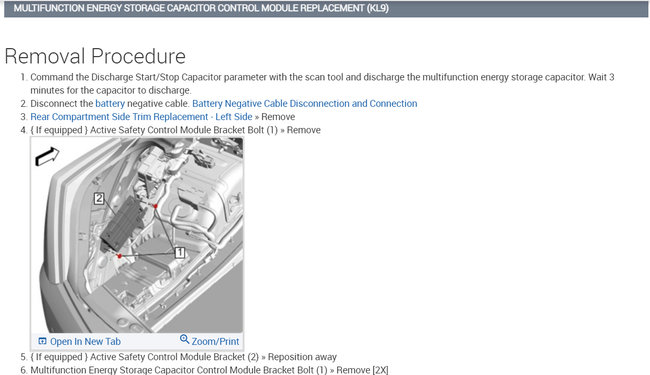Open the 'battery' term link in step 2
The height and width of the screenshot is (375, 650).
(x=110, y=104)
